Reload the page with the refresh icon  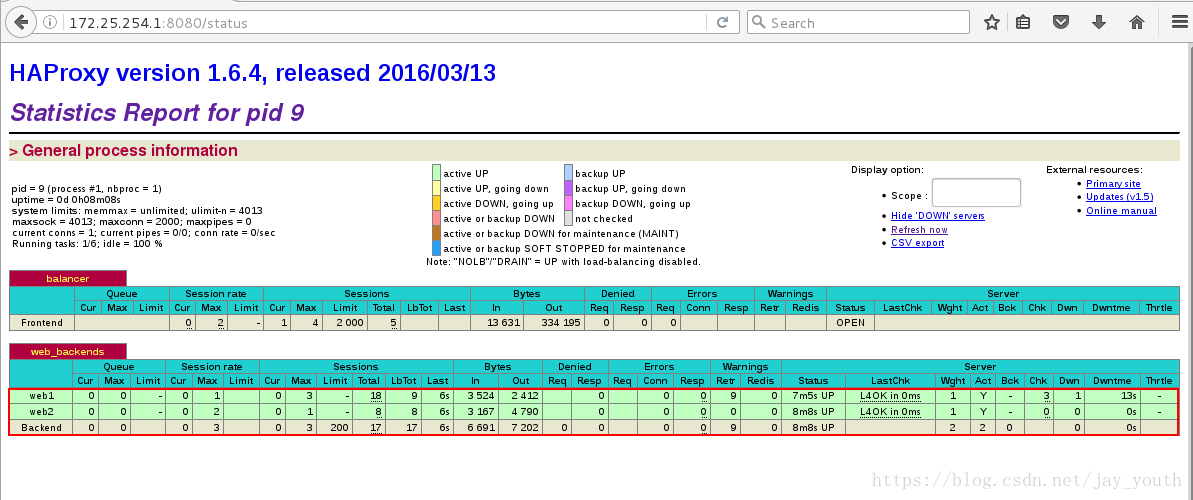[724, 23]
